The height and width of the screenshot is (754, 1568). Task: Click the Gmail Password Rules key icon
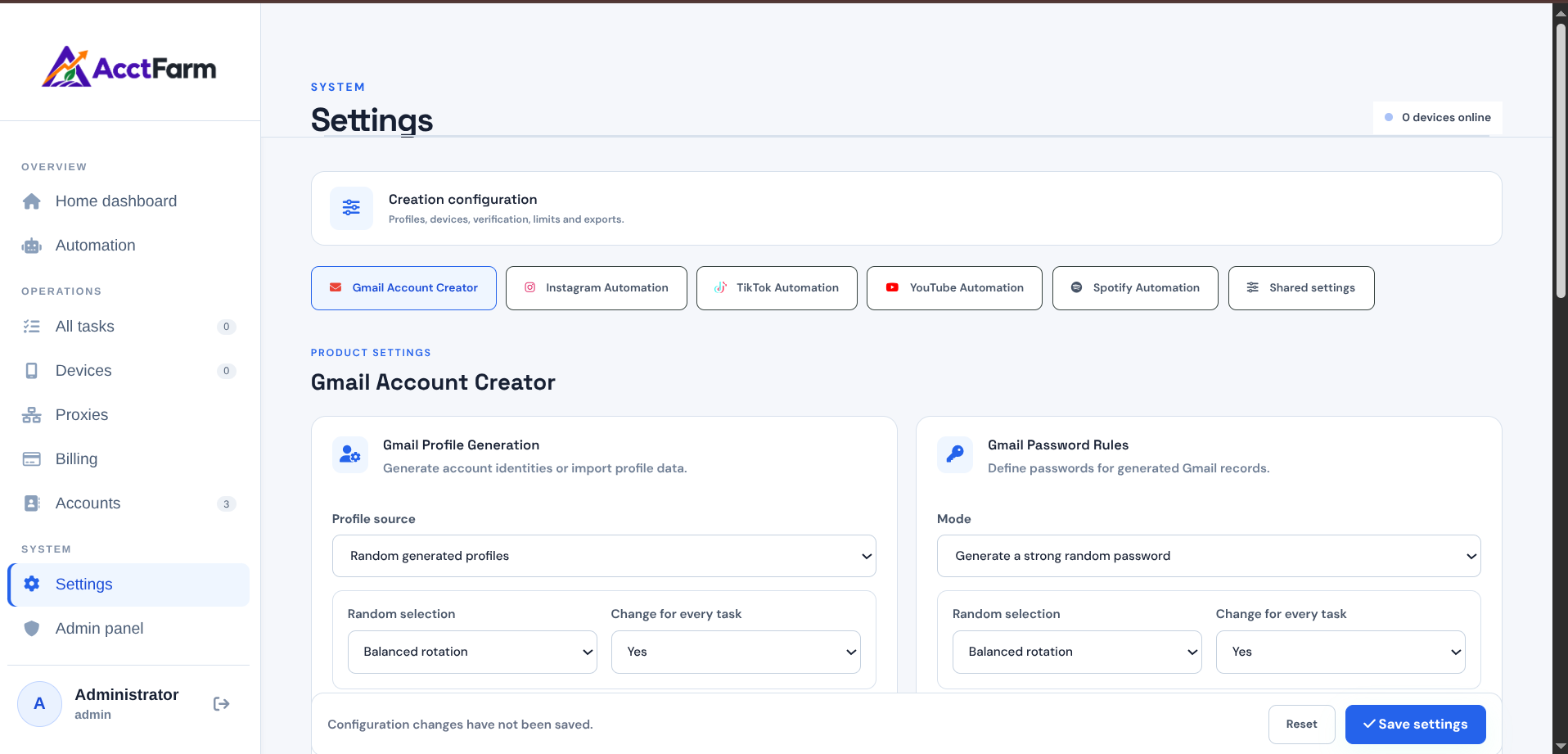click(x=955, y=454)
